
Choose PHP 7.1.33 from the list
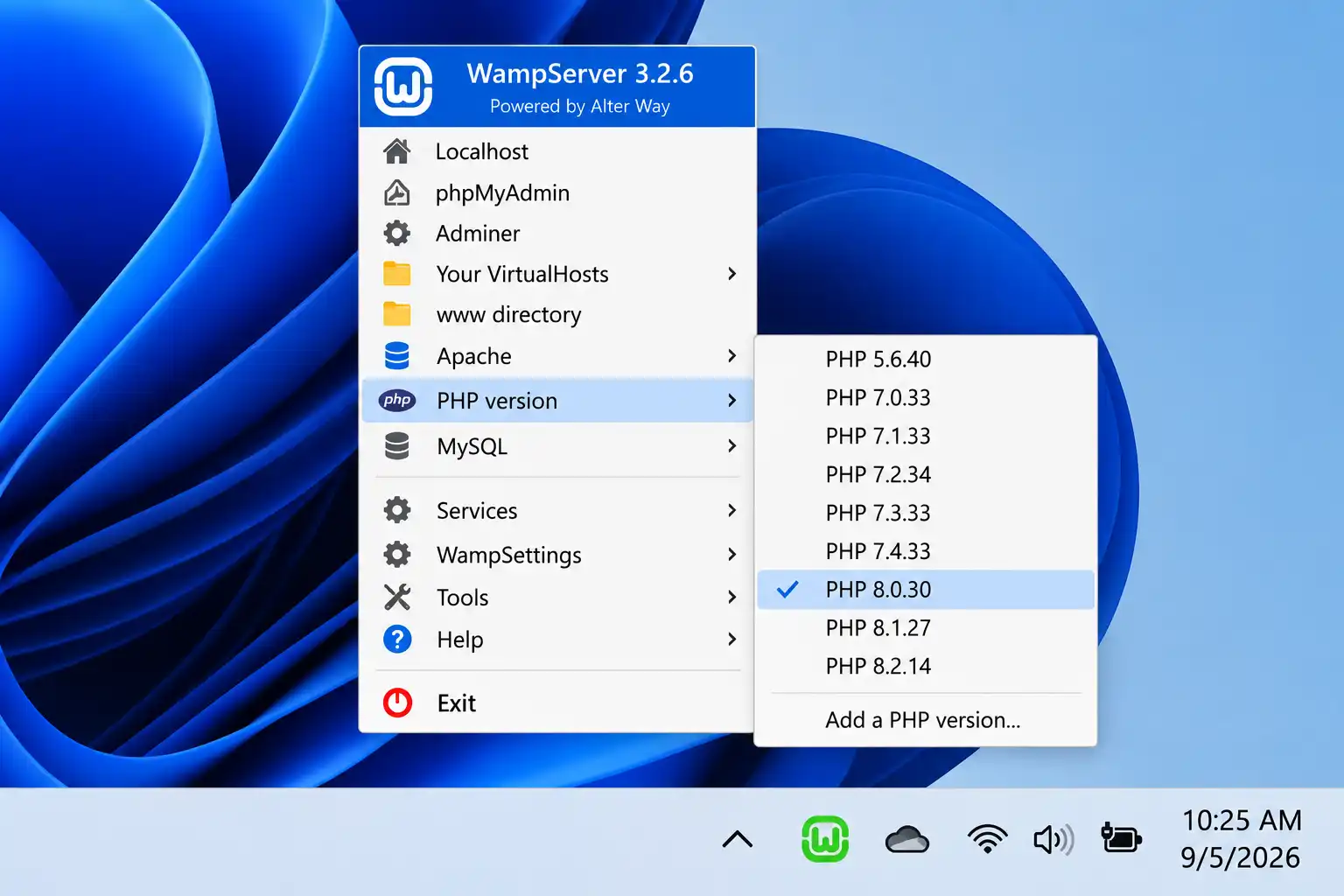(926, 436)
